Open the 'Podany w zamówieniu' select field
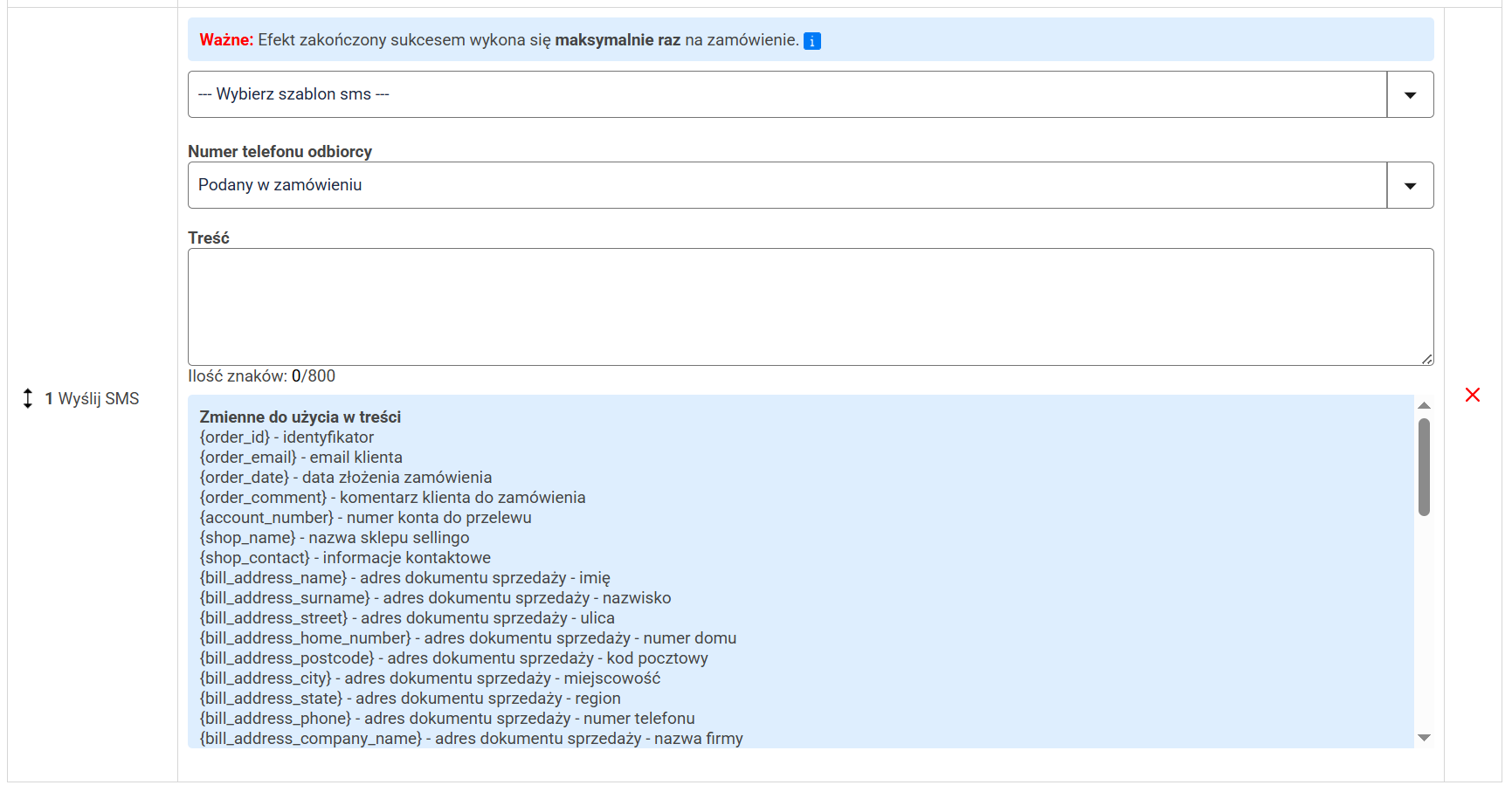This screenshot has height=792, width=1512. tap(786, 185)
